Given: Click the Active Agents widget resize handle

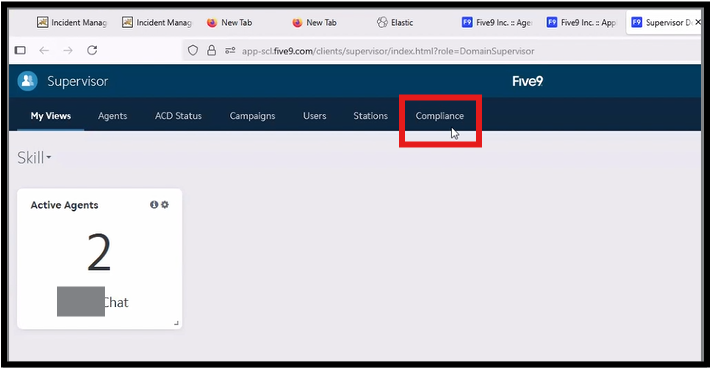Looking at the screenshot, I should (x=176, y=323).
